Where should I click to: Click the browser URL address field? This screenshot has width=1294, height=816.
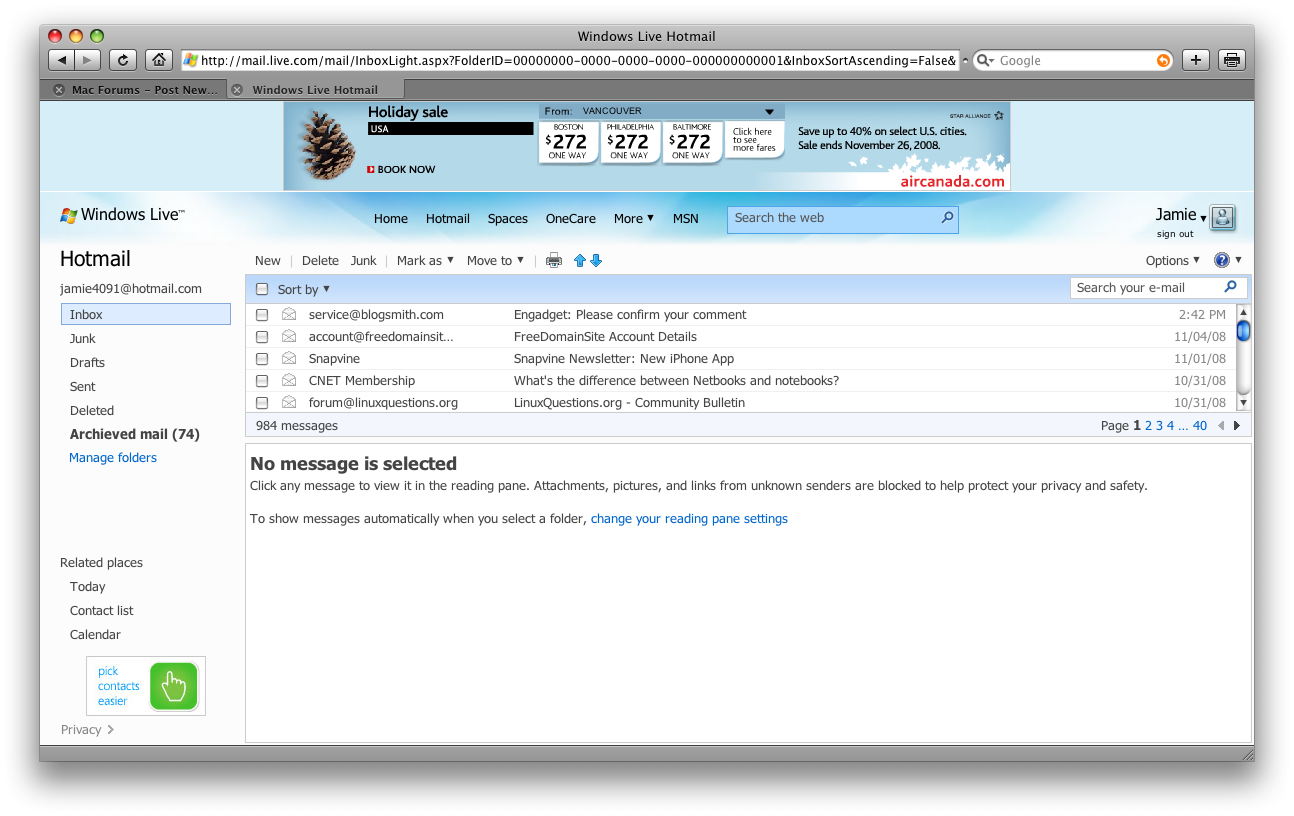pos(570,60)
